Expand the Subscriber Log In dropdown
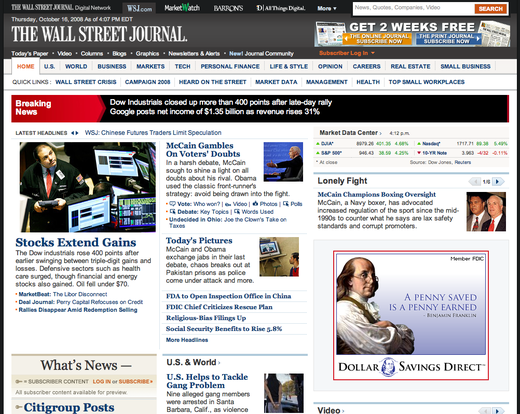This screenshot has height=414, width=520. coord(347,53)
